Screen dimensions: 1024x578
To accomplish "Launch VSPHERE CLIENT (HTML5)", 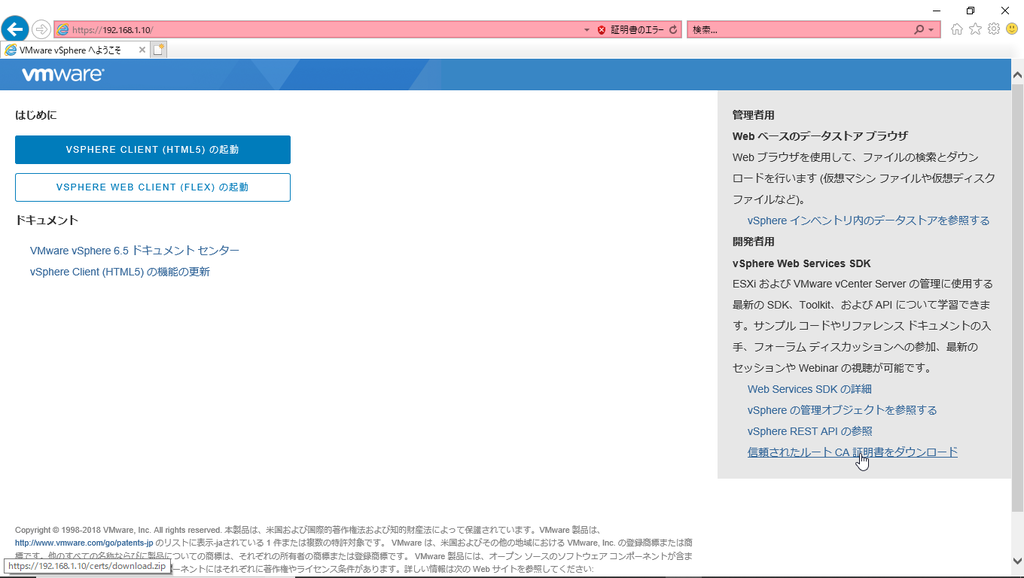I will pos(152,149).
